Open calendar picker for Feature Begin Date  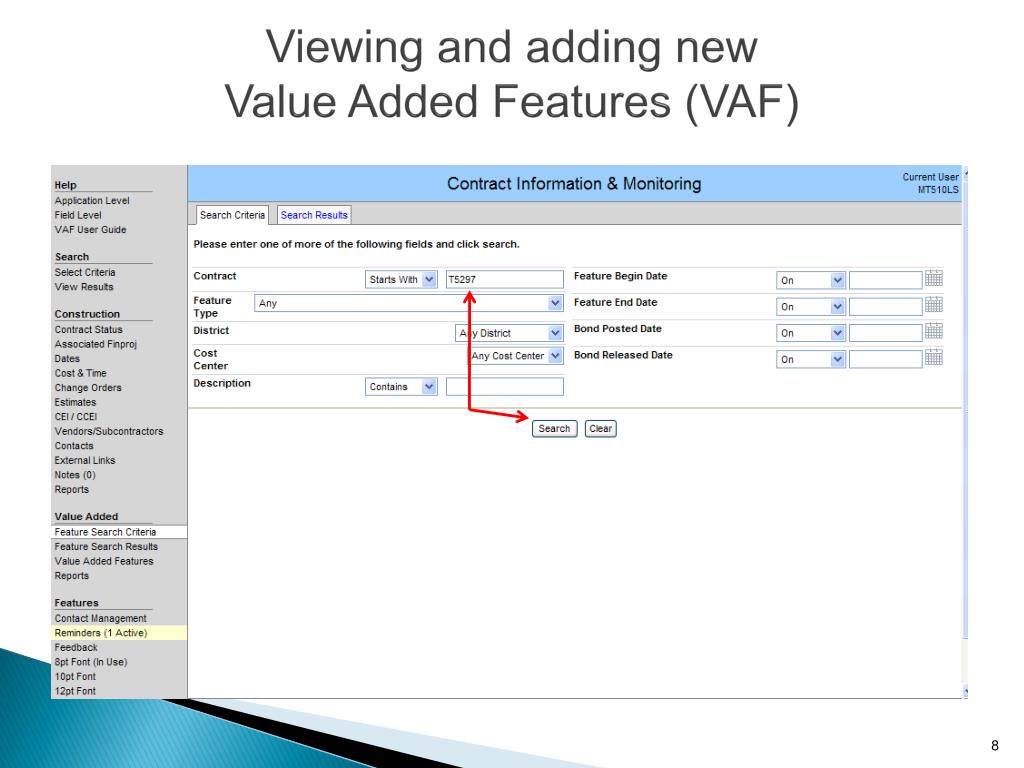tap(933, 278)
